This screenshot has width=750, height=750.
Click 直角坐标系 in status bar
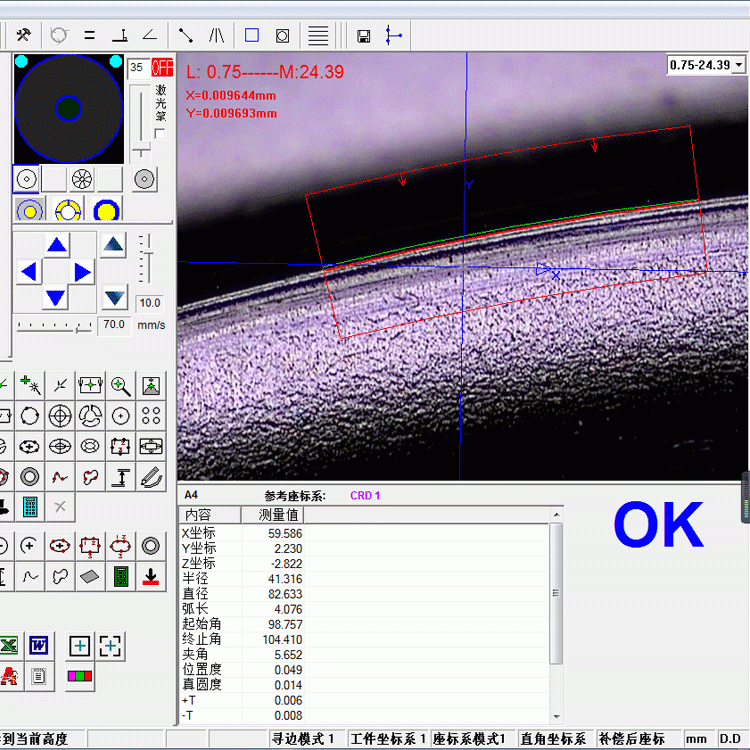[x=553, y=739]
